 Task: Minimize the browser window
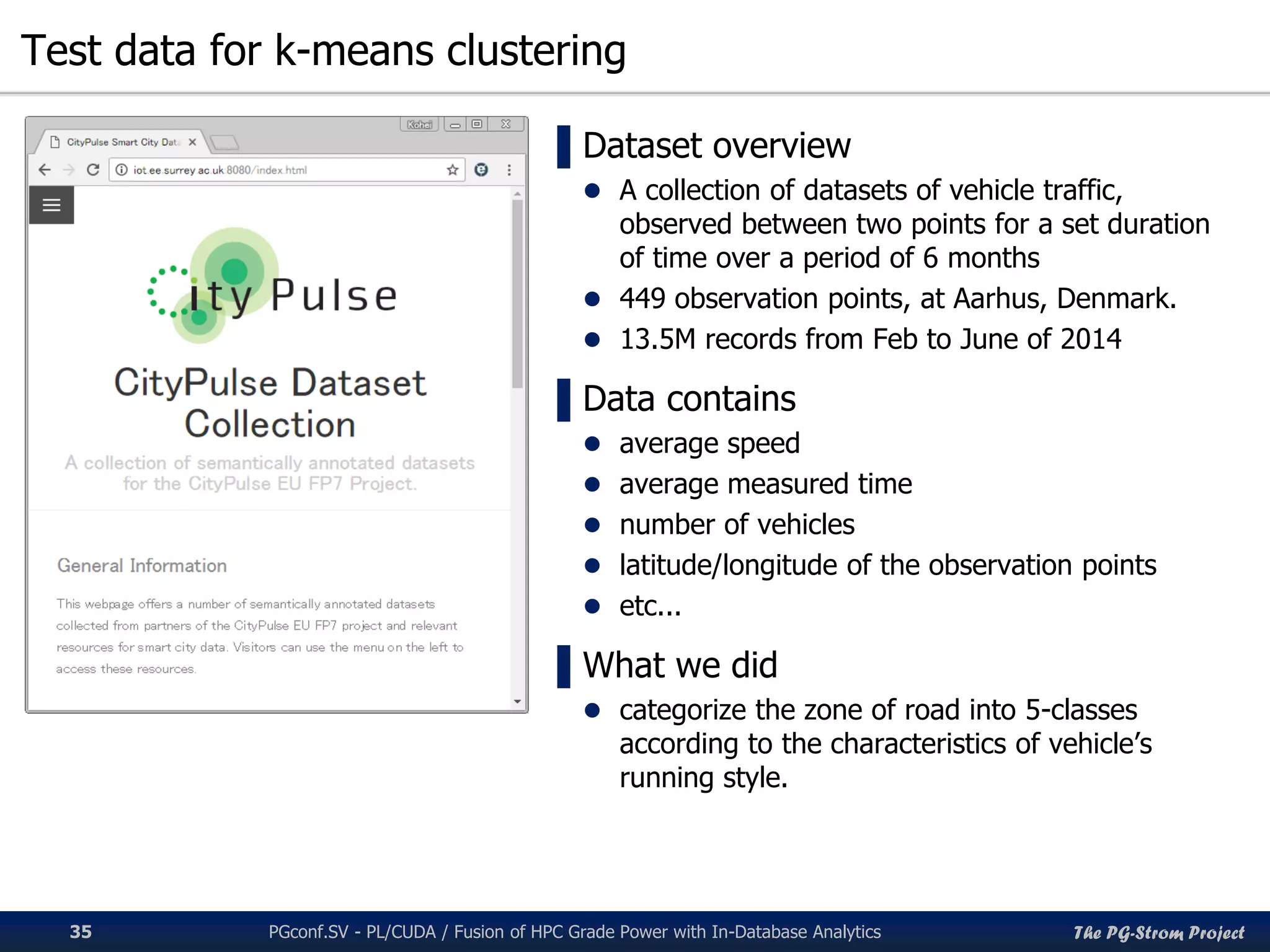pos(455,125)
